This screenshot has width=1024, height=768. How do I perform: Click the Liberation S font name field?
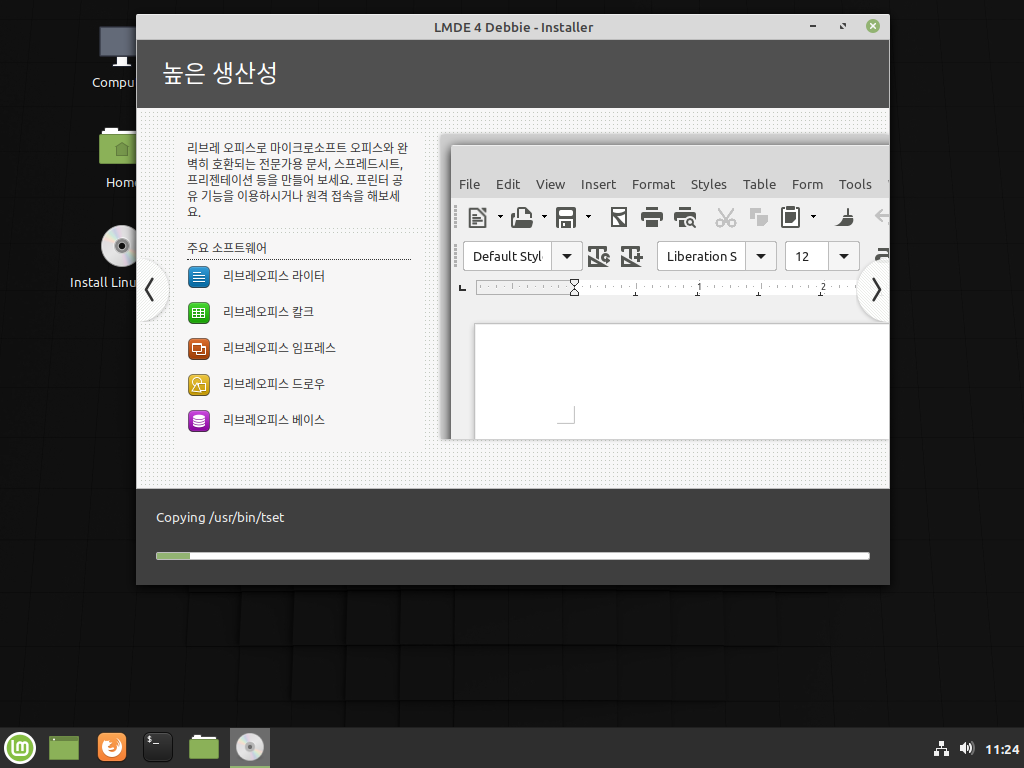click(x=701, y=256)
